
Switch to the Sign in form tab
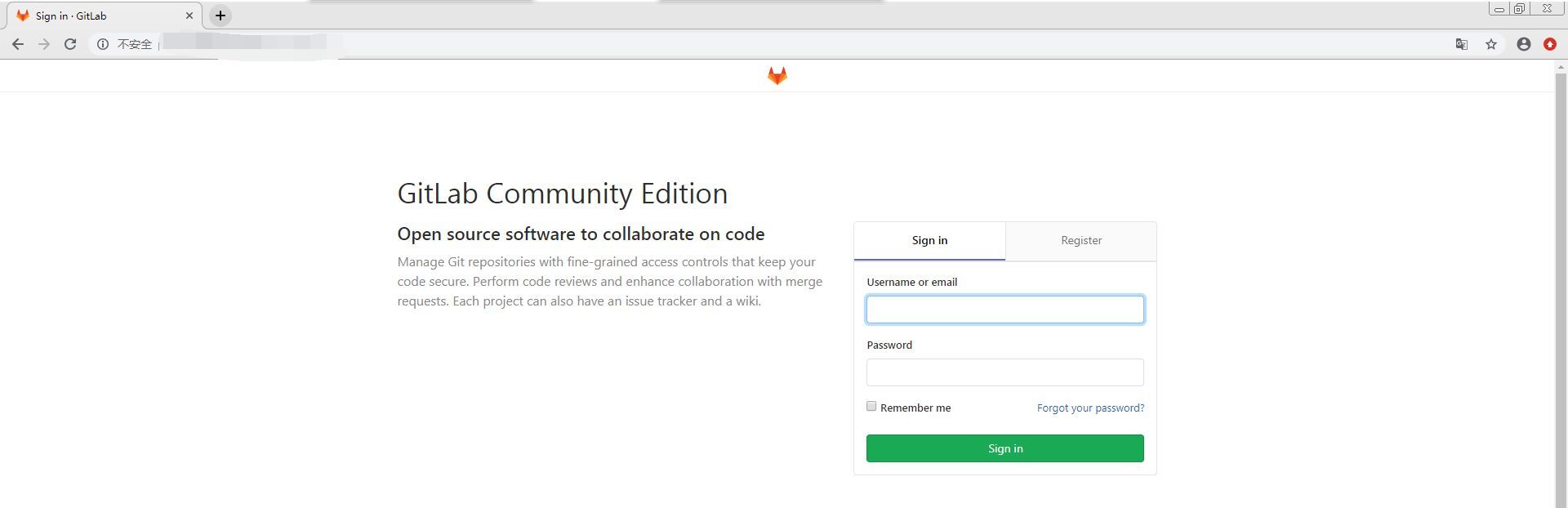[929, 241]
